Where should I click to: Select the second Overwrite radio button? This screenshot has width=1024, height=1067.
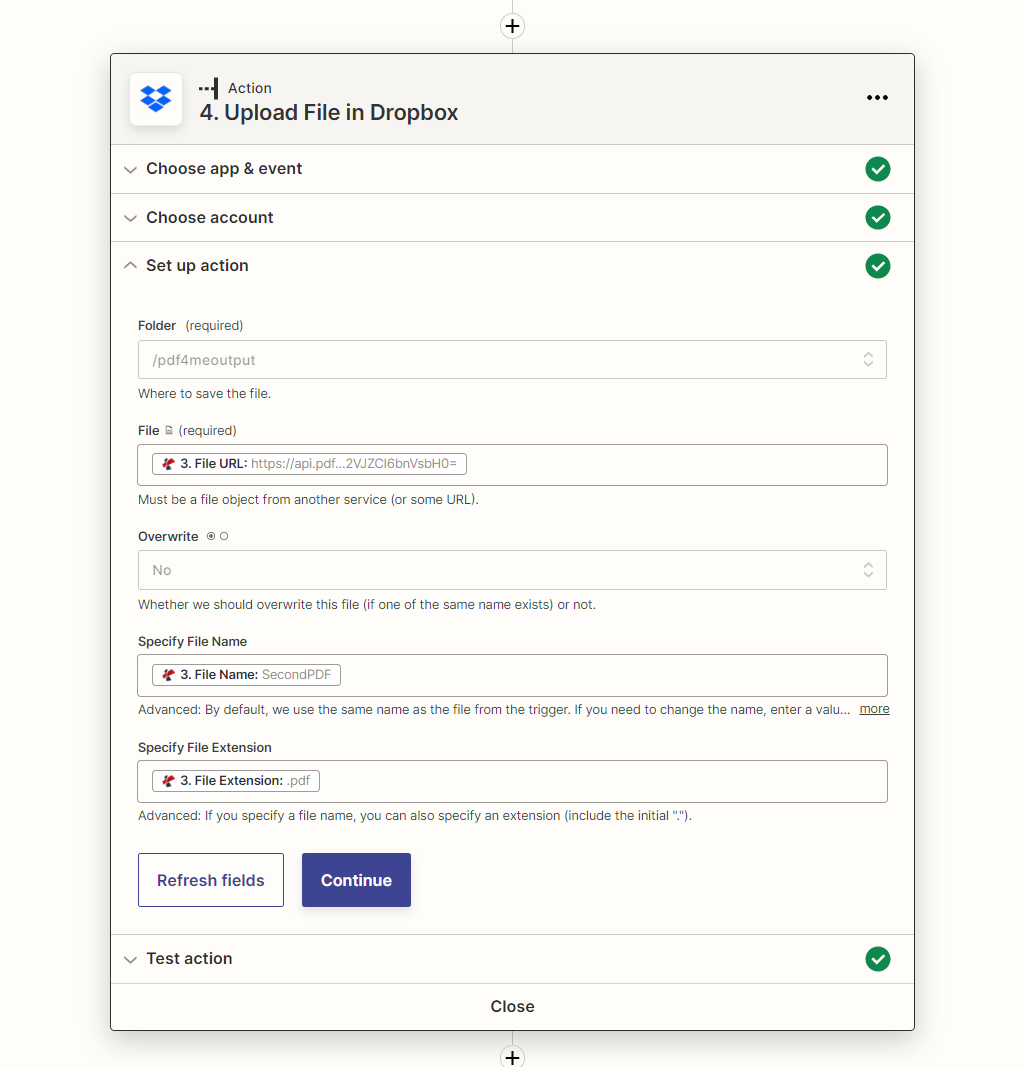[x=224, y=536]
